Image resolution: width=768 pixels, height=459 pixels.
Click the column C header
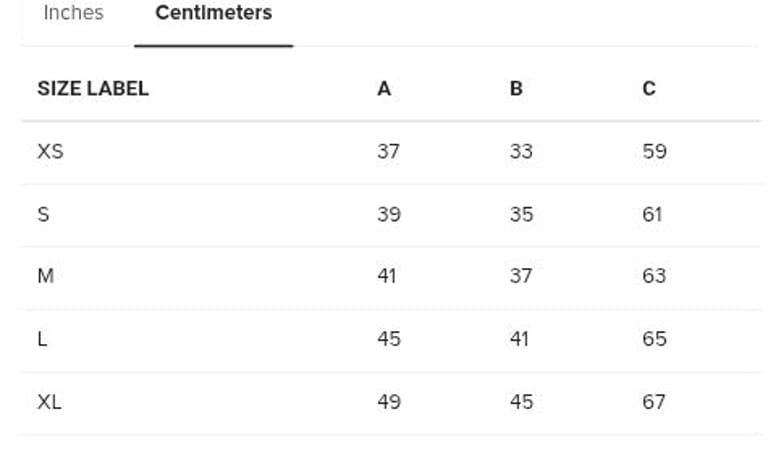649,88
